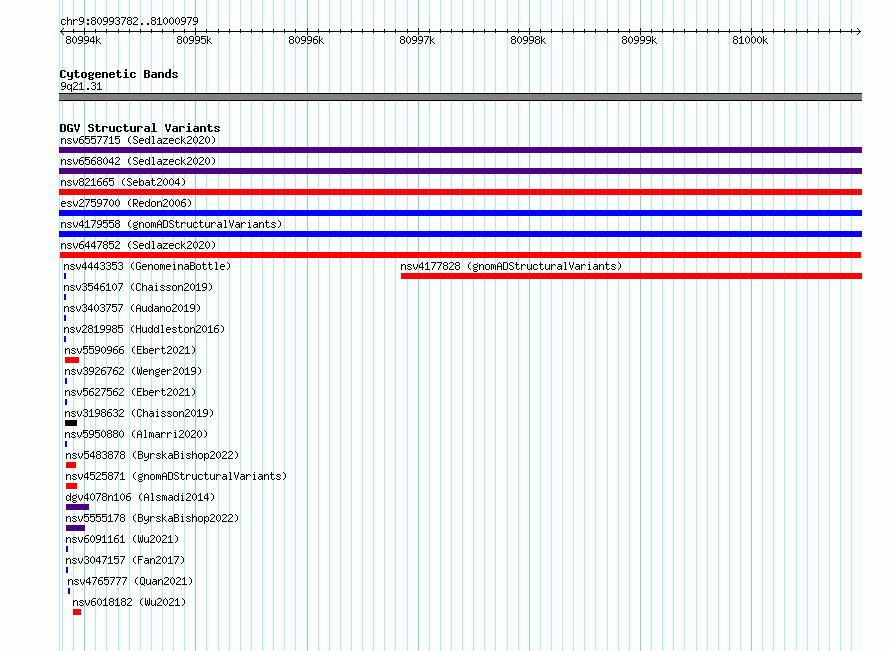Click the DGV Structural Variants track title

click(140, 128)
